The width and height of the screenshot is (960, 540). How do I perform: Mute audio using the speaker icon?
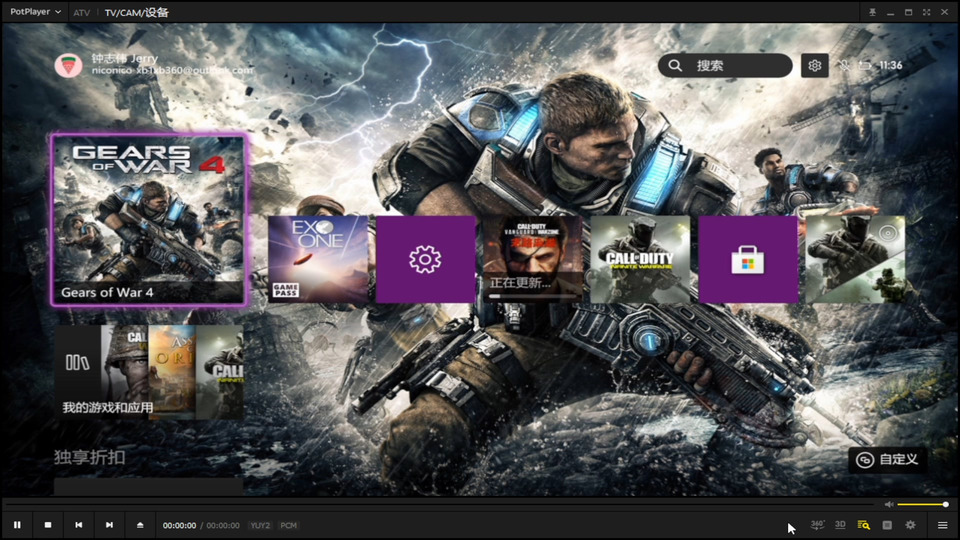(x=889, y=504)
